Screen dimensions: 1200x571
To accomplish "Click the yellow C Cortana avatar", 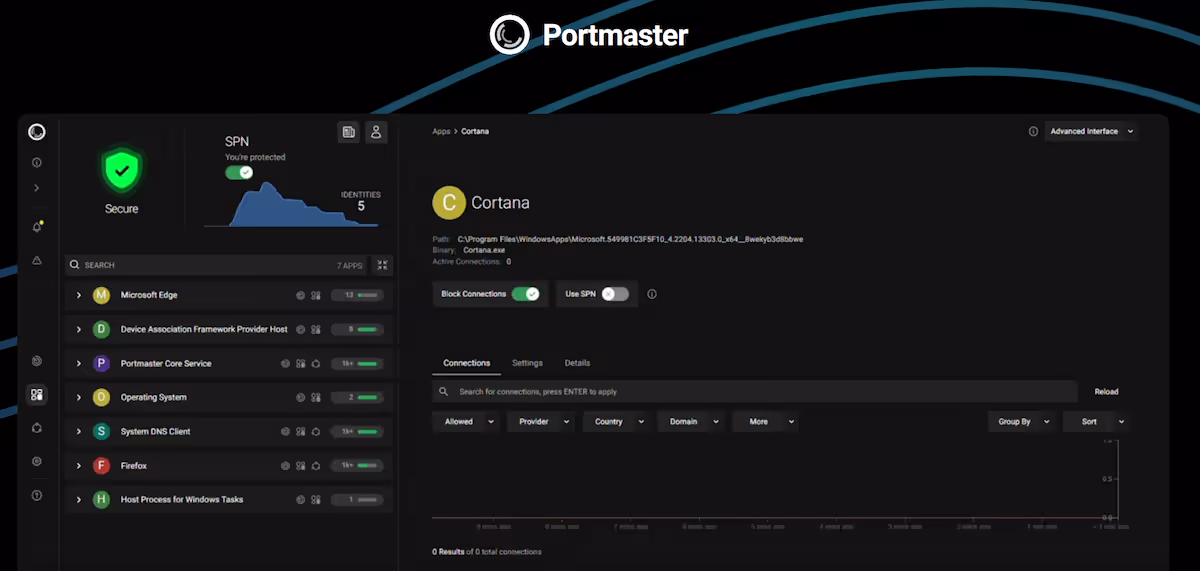I will pos(448,202).
